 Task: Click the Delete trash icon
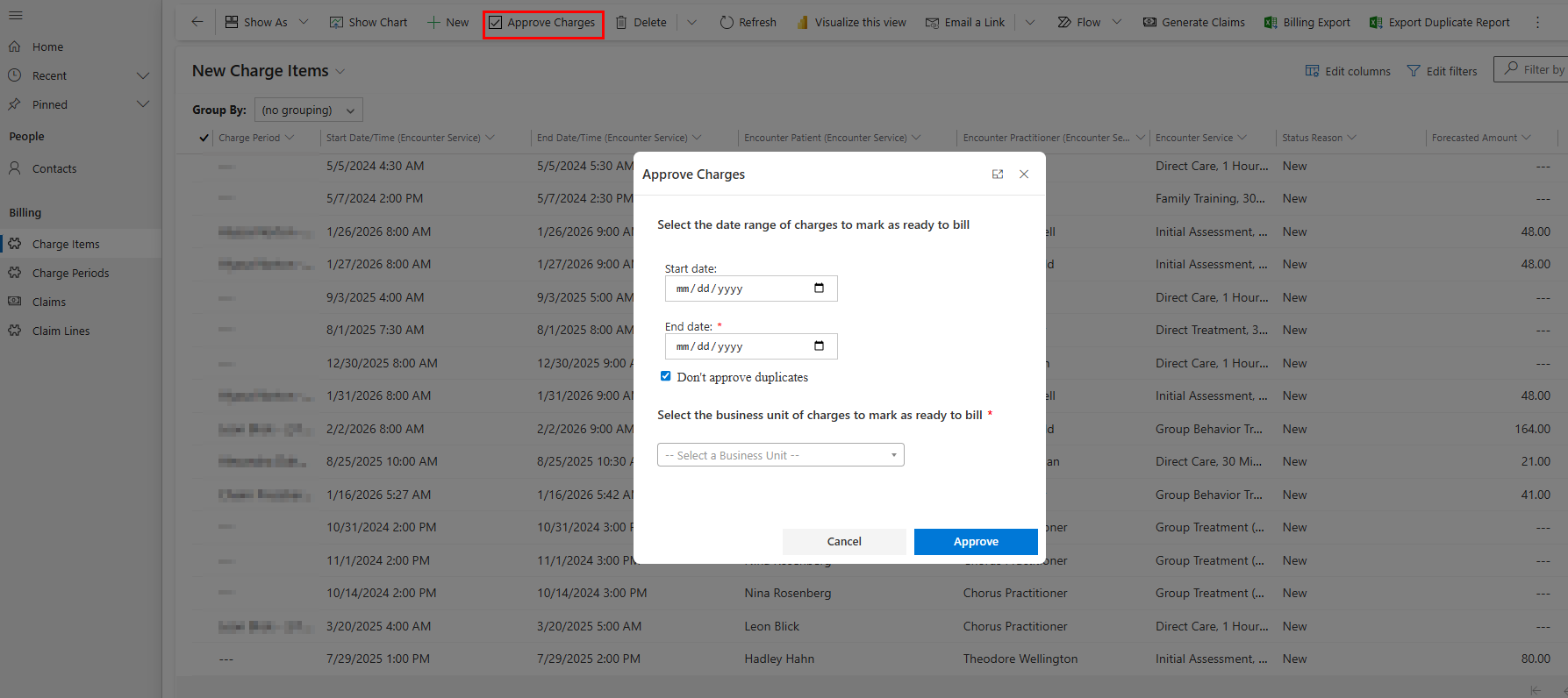621,22
